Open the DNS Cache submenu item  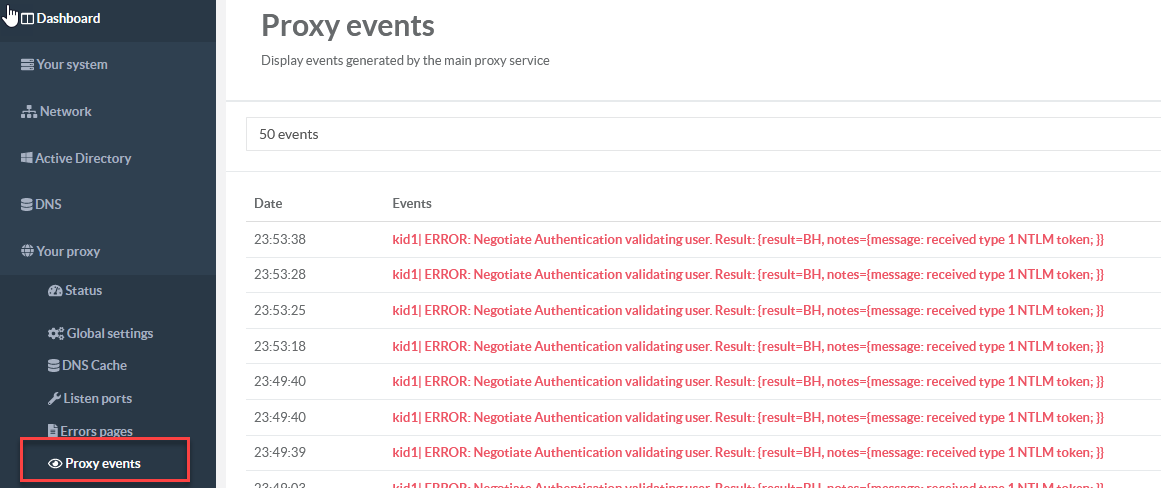(94, 366)
